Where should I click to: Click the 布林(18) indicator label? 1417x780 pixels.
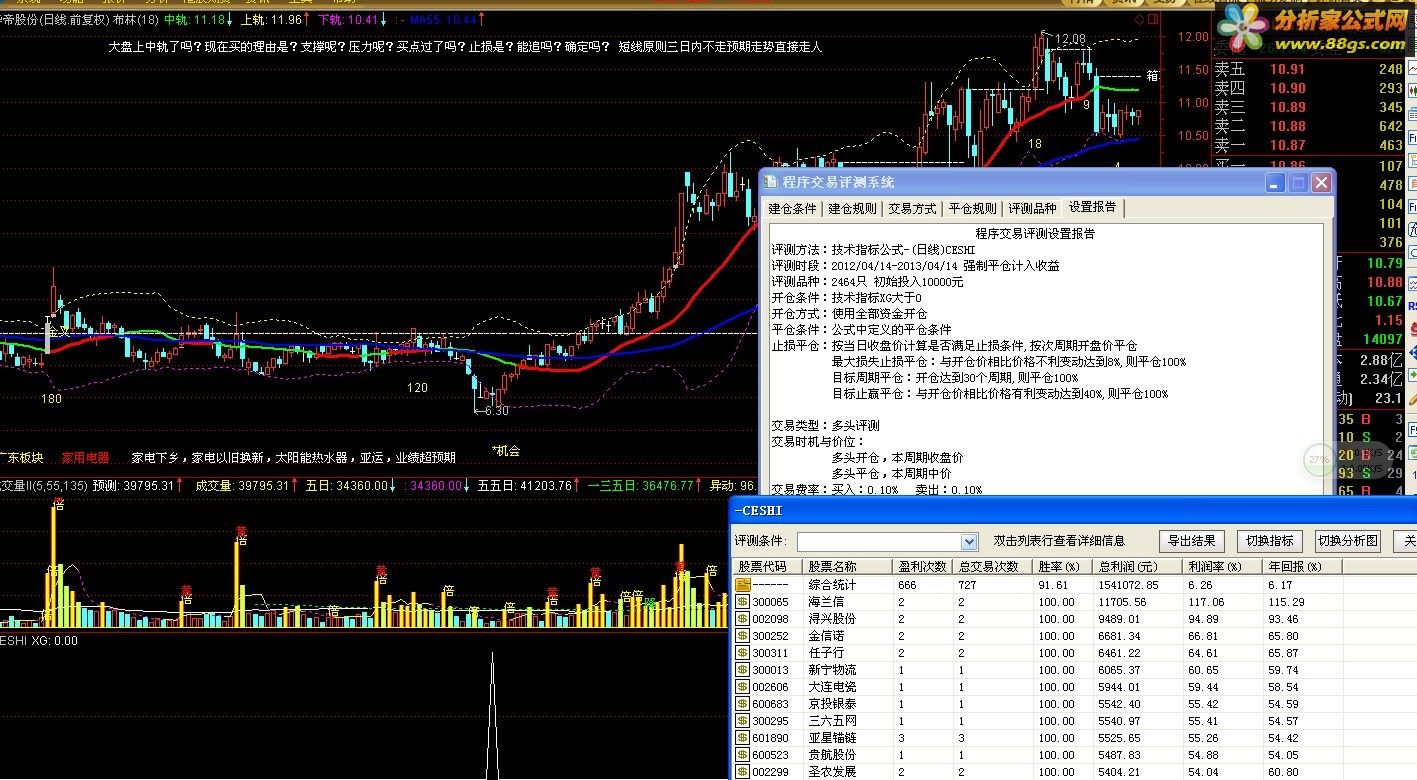pyautogui.click(x=135, y=19)
